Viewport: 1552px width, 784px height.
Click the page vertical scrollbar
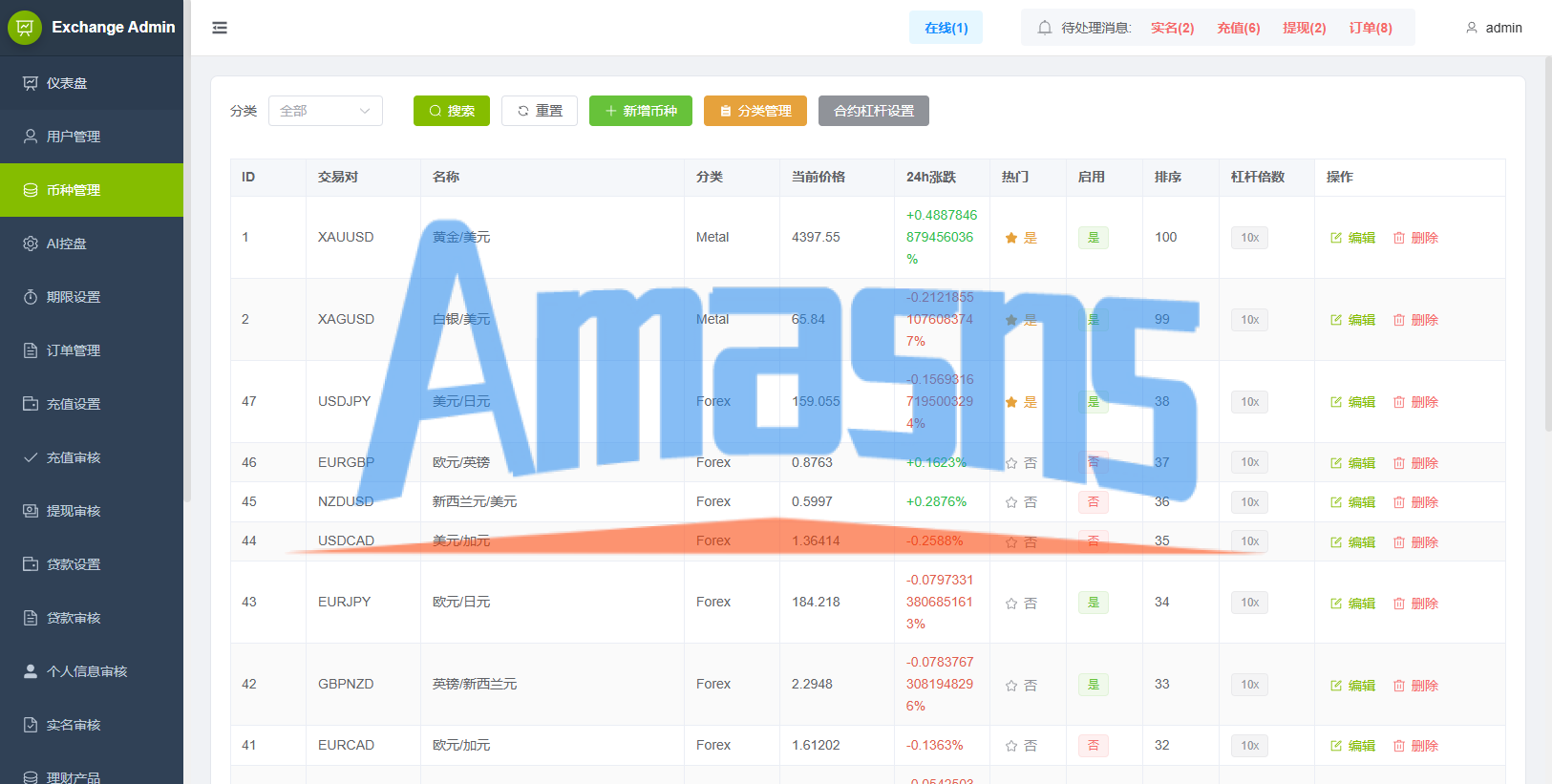pos(1548,244)
